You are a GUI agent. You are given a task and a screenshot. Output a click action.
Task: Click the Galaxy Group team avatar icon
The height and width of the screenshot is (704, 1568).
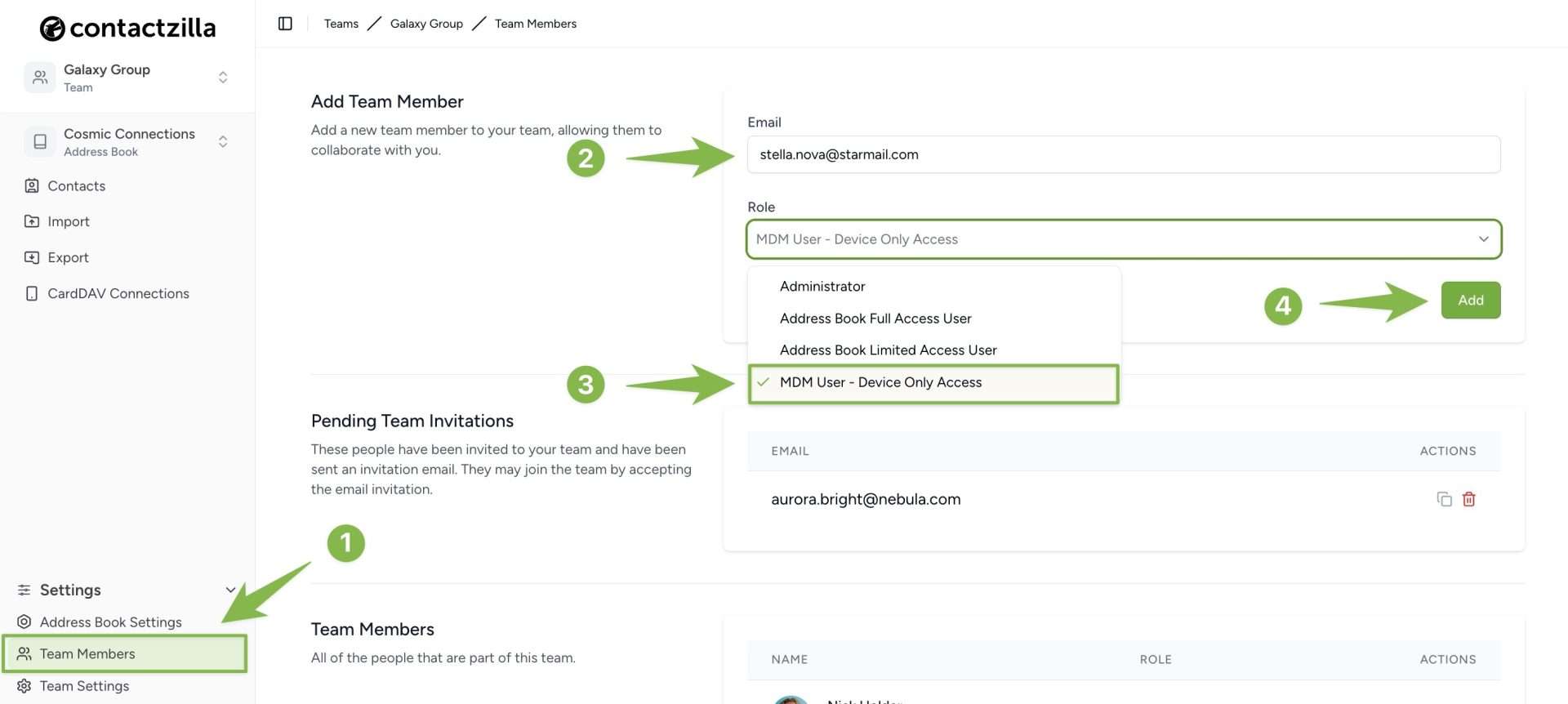click(x=39, y=78)
